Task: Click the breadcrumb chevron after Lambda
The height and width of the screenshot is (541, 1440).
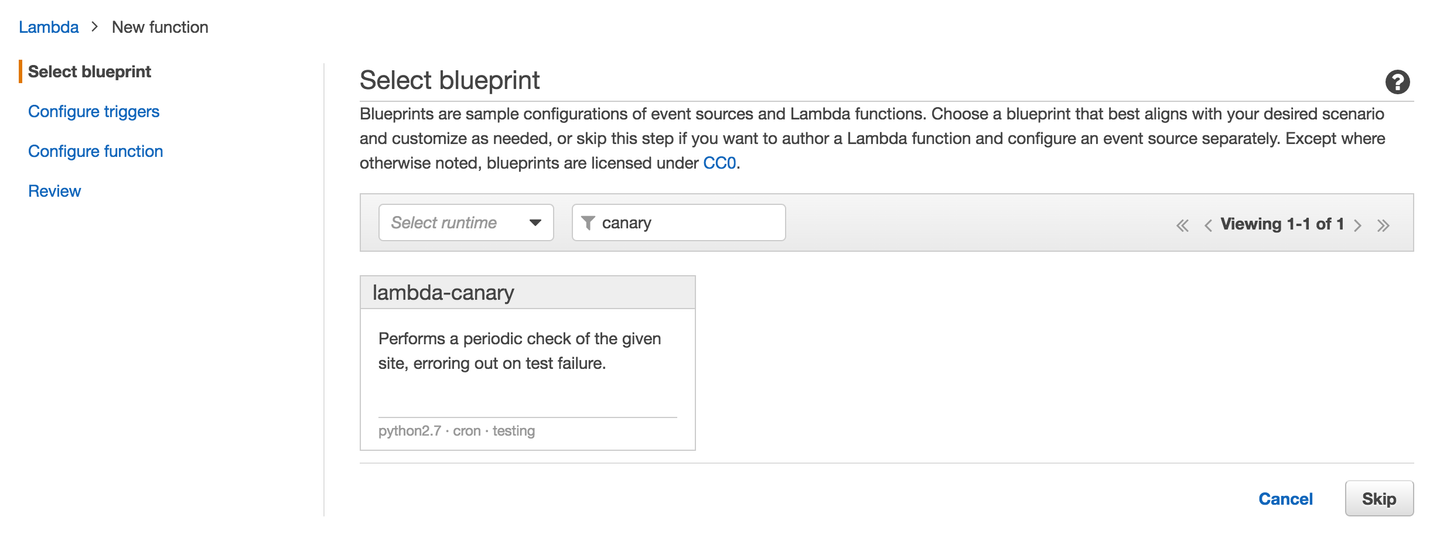Action: click(x=95, y=27)
